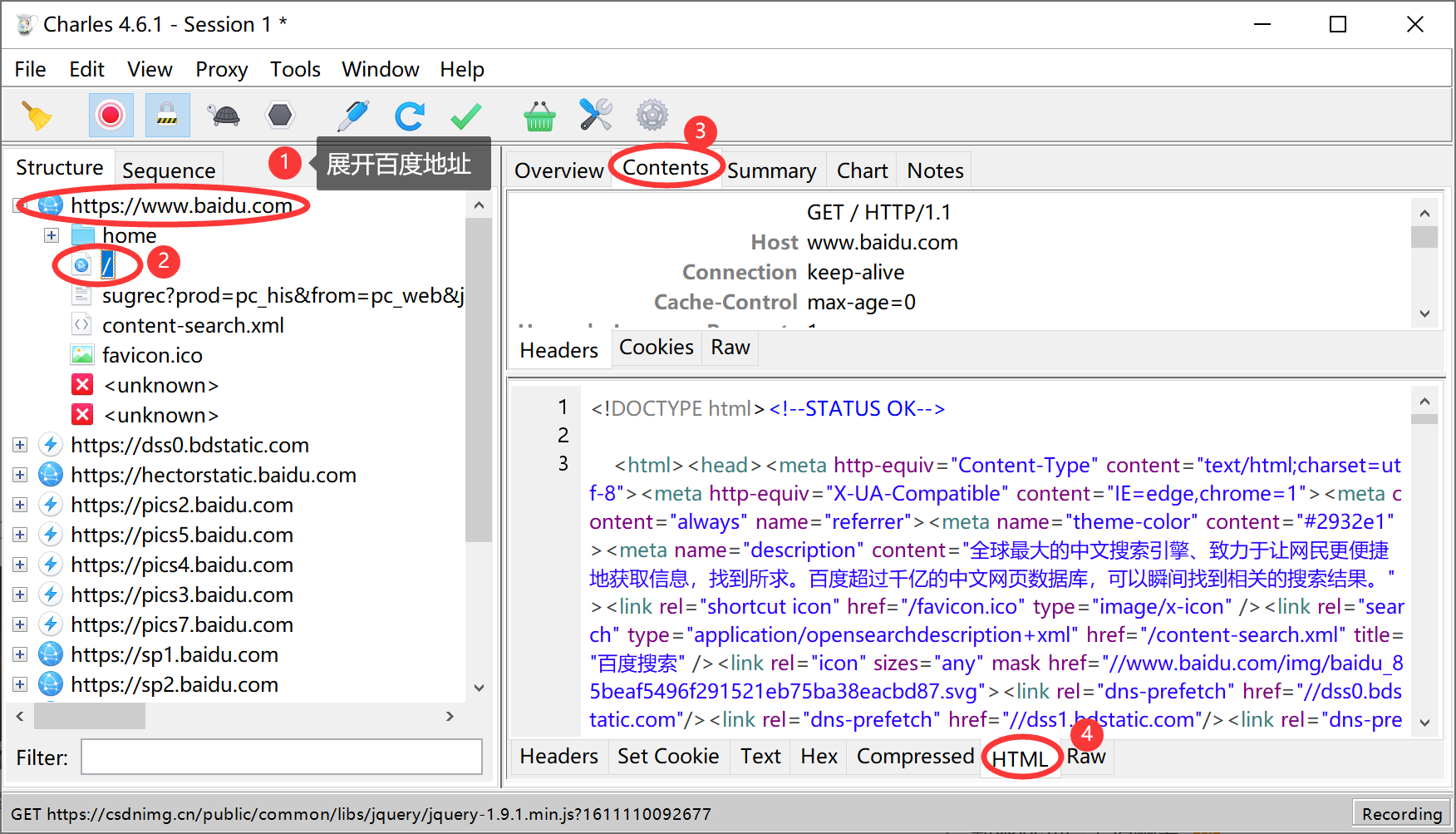Open request Headers tab
This screenshot has height=834, width=1456.
[x=558, y=350]
